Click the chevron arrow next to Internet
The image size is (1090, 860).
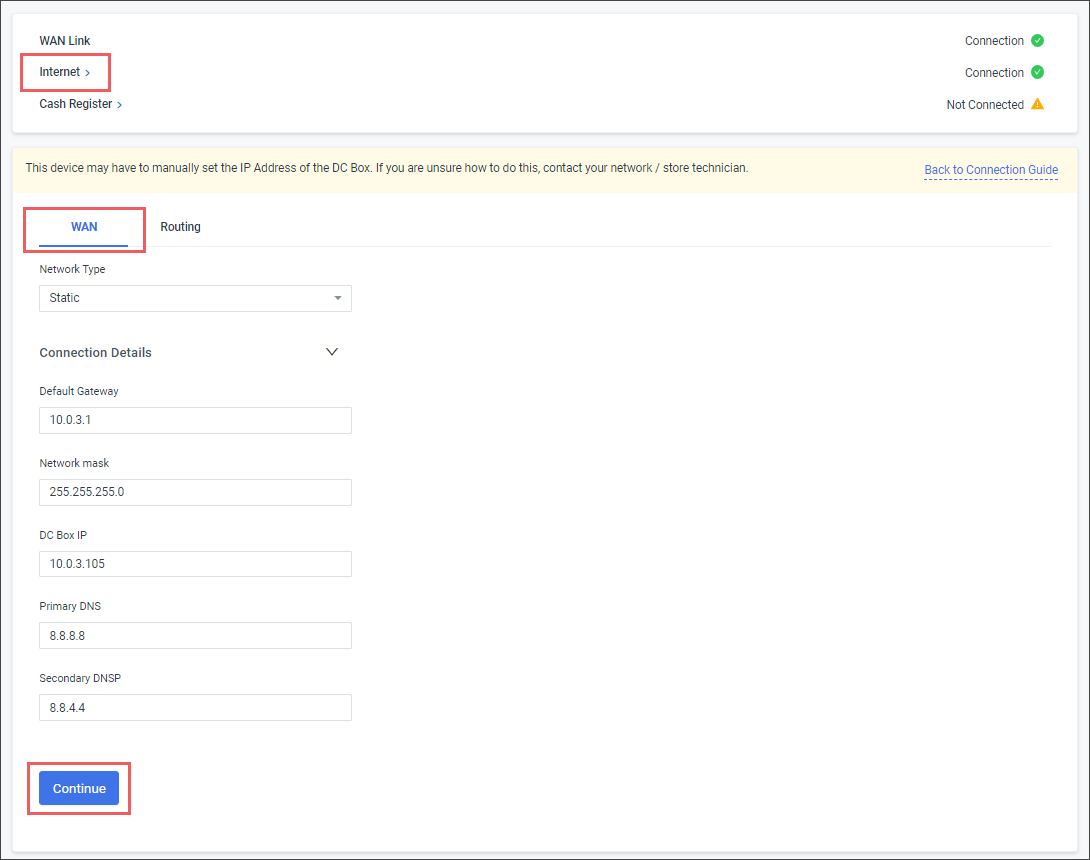[x=88, y=73]
